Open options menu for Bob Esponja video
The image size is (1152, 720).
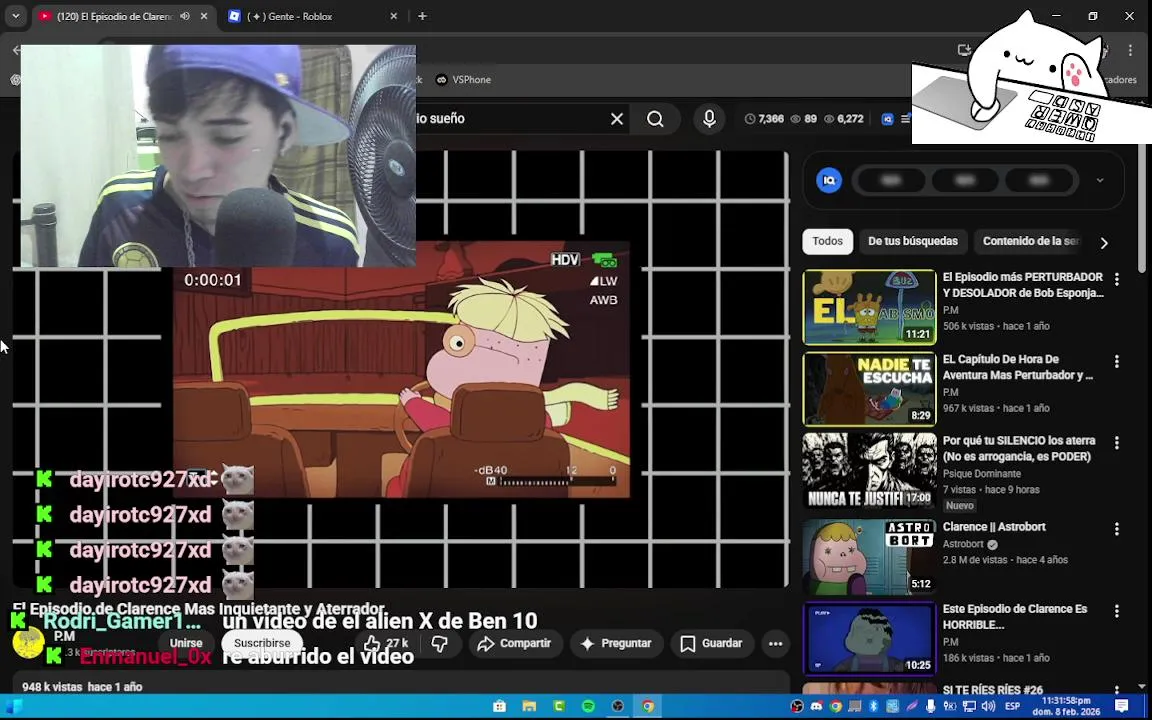[x=1117, y=279]
